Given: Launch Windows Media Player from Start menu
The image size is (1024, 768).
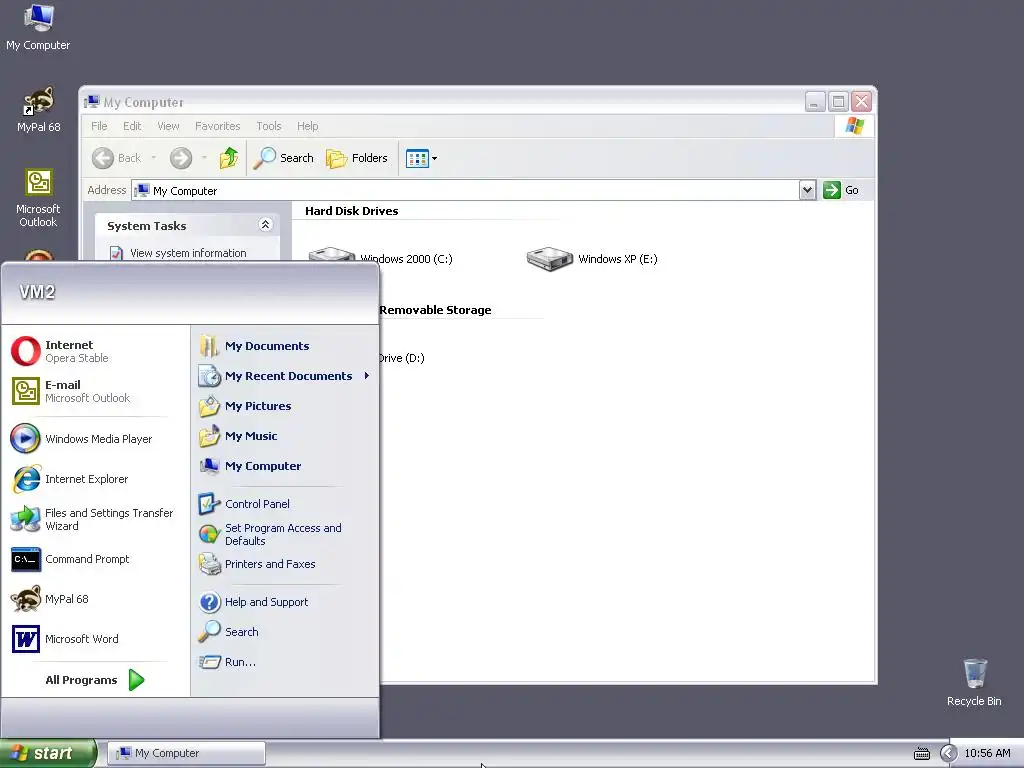Looking at the screenshot, I should 94,439.
